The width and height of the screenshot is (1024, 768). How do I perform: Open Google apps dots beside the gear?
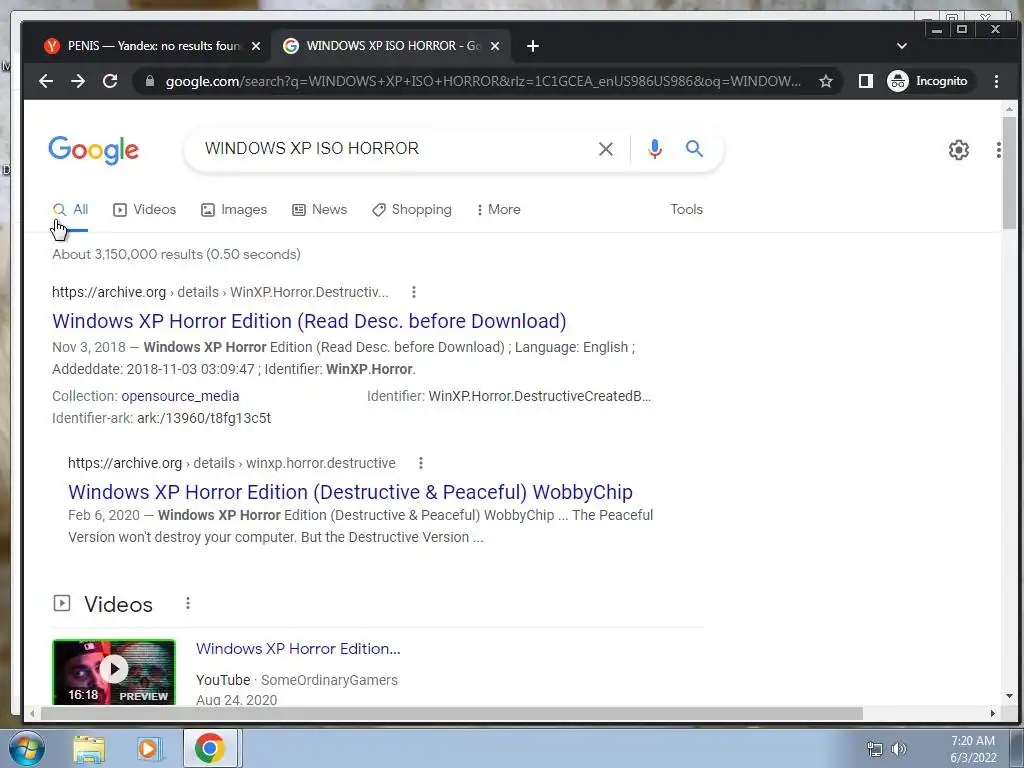click(x=999, y=150)
